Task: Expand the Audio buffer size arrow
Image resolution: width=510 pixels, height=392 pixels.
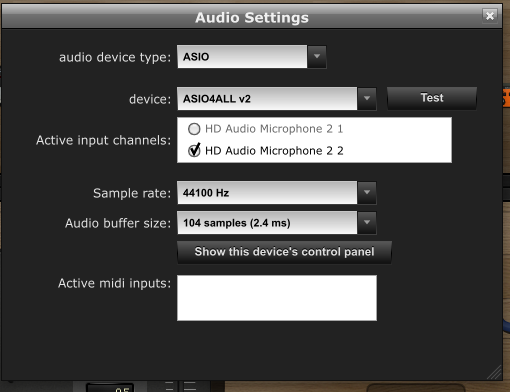Action: point(367,223)
